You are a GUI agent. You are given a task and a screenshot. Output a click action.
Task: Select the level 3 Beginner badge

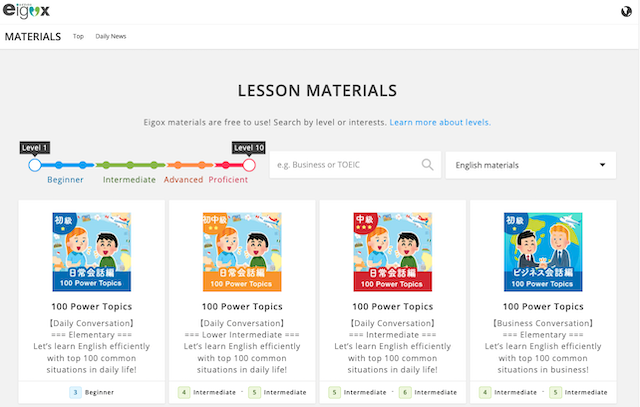75,392
